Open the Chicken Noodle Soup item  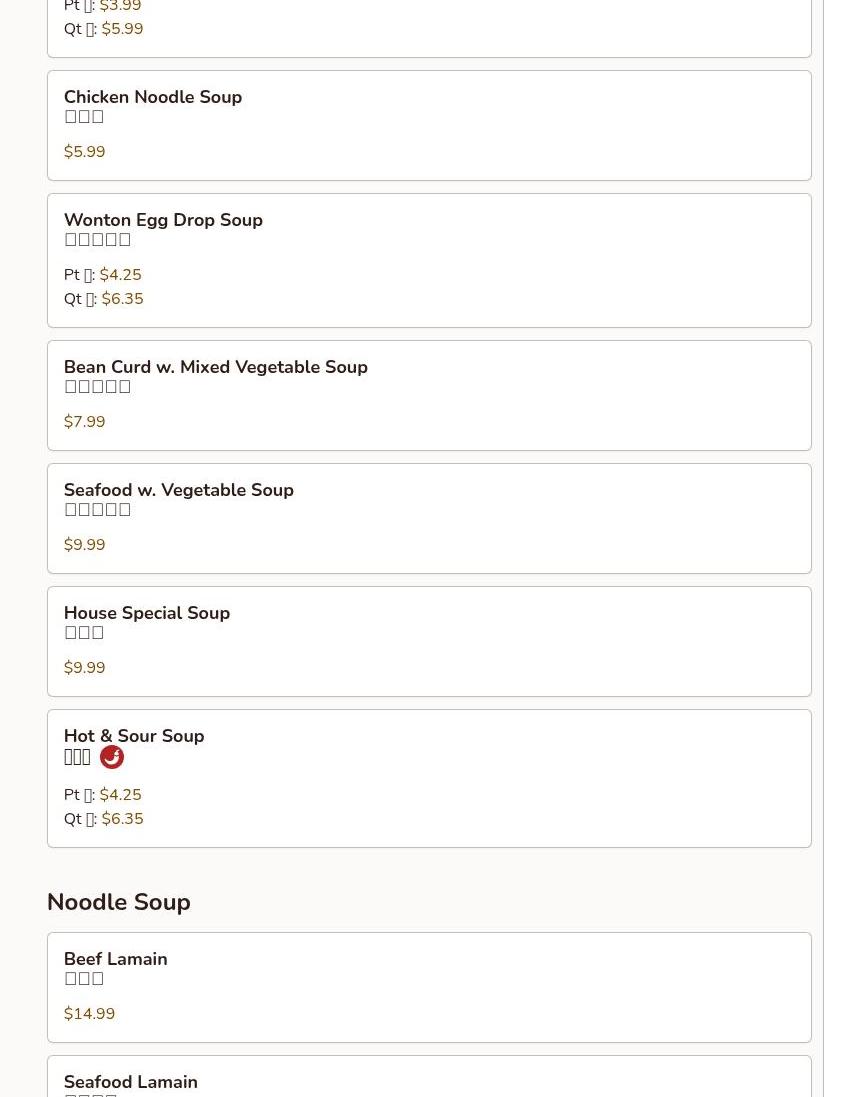pyautogui.click(x=153, y=97)
